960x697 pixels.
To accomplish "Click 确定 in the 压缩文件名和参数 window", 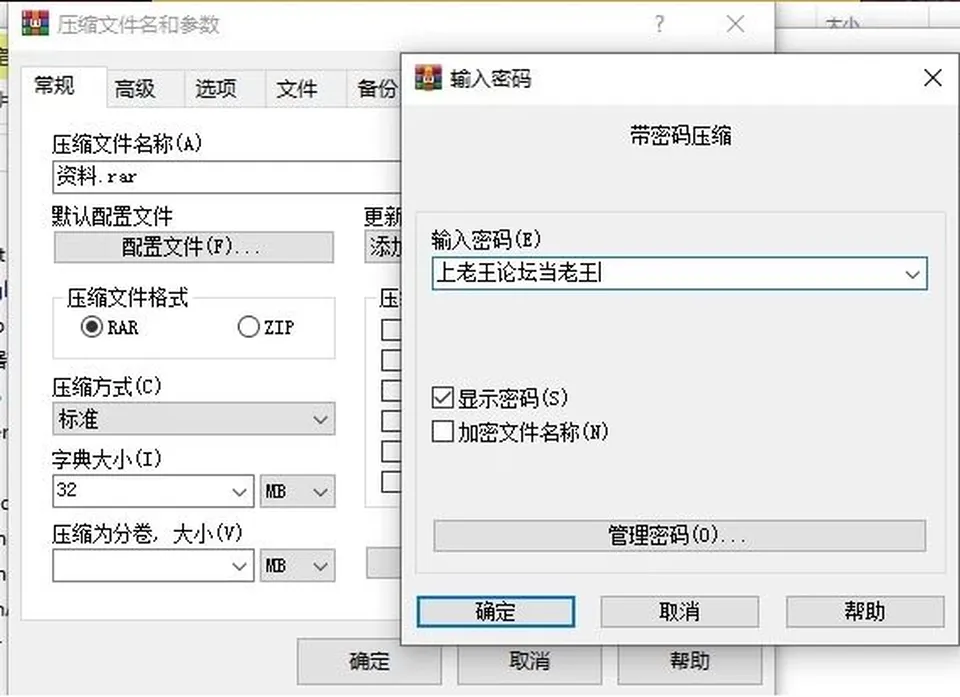I will (369, 661).
